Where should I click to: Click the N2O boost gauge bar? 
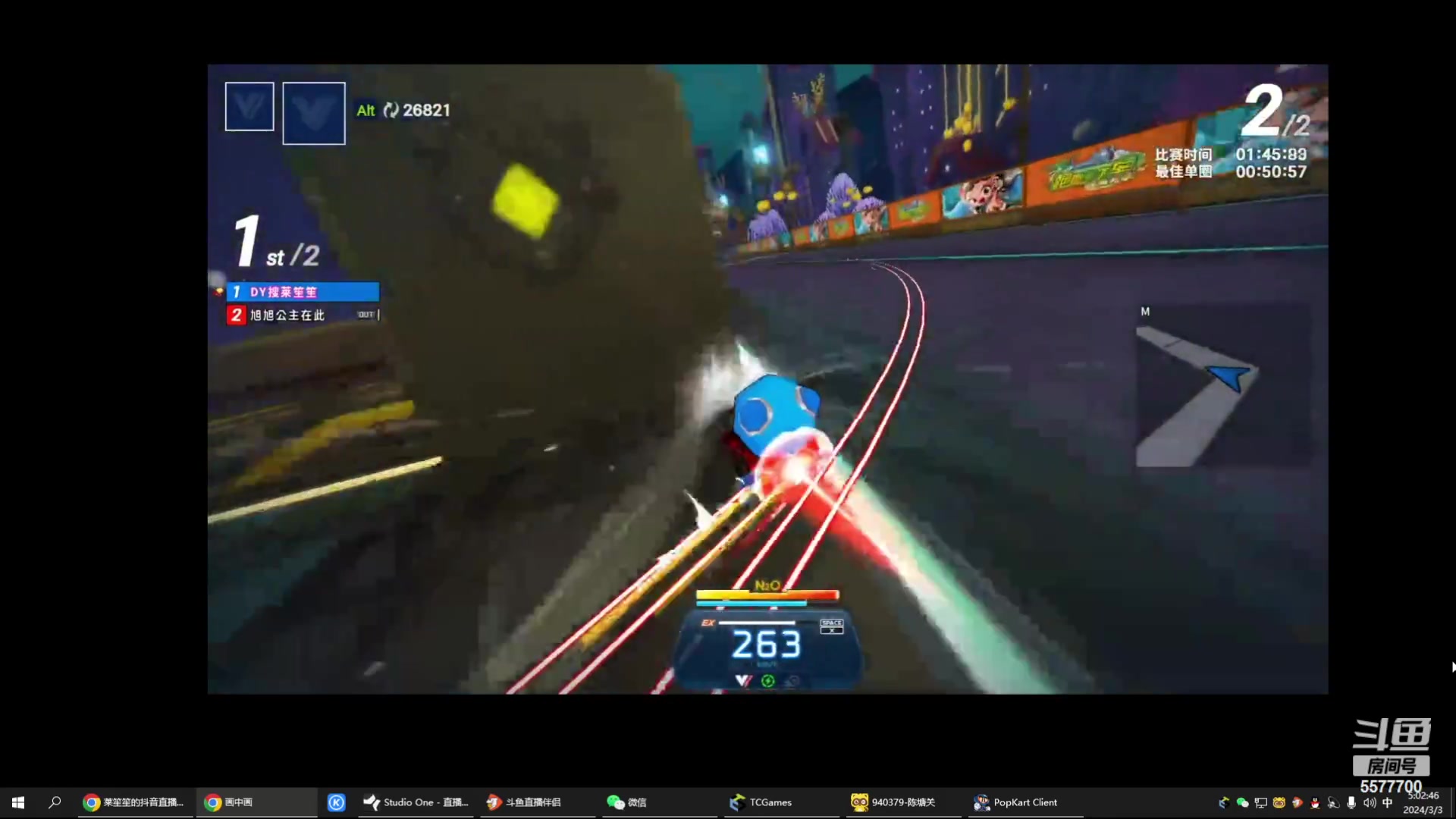tap(767, 595)
